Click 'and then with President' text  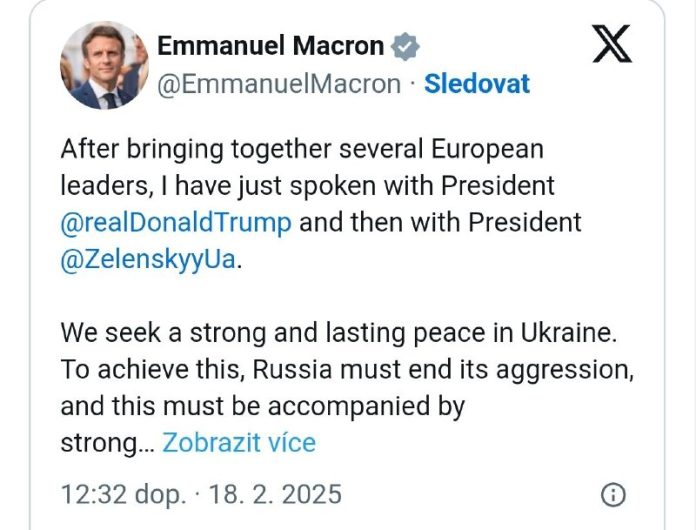[x=440, y=221]
